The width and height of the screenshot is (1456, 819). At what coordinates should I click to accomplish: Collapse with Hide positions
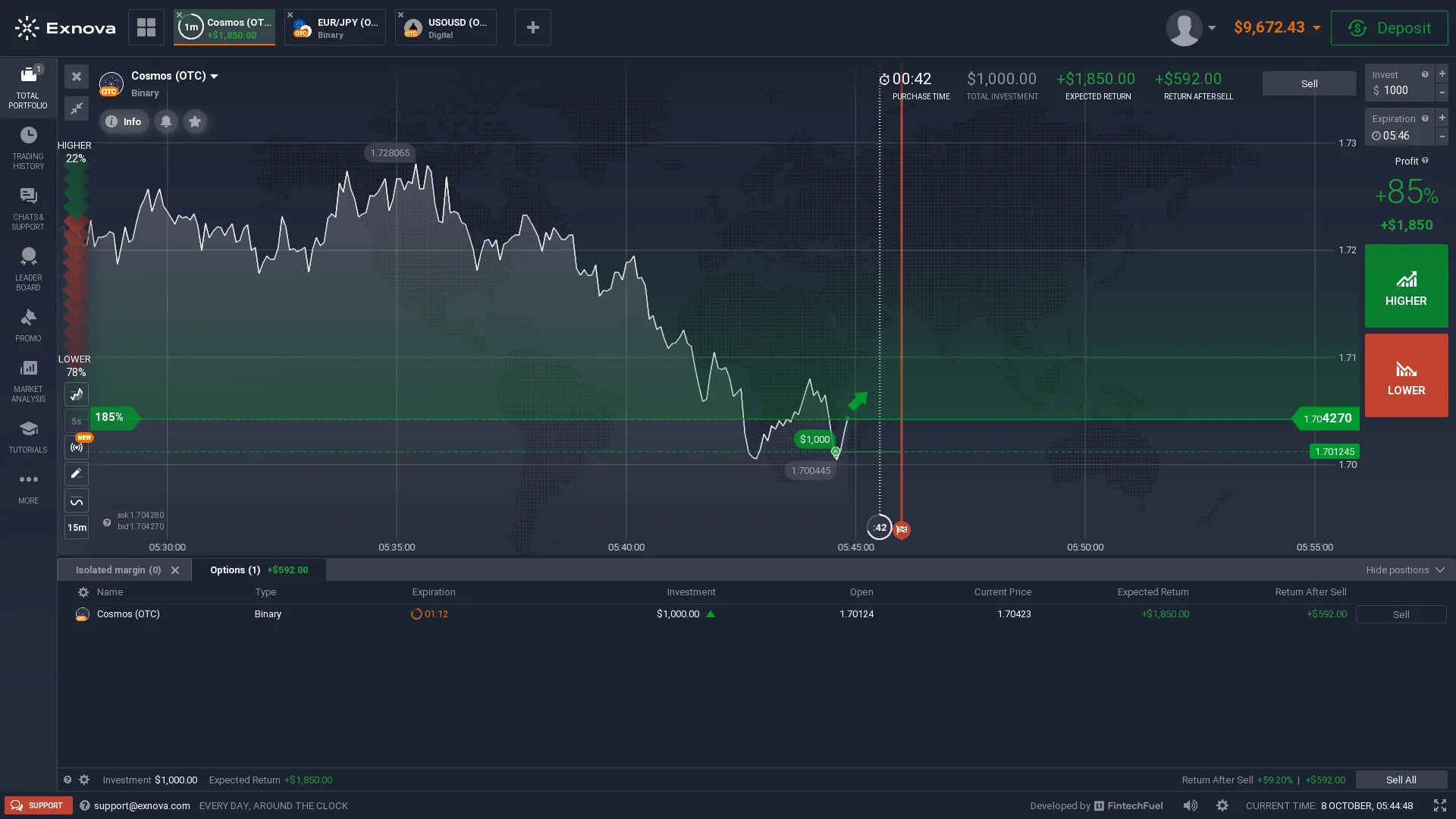(1405, 570)
